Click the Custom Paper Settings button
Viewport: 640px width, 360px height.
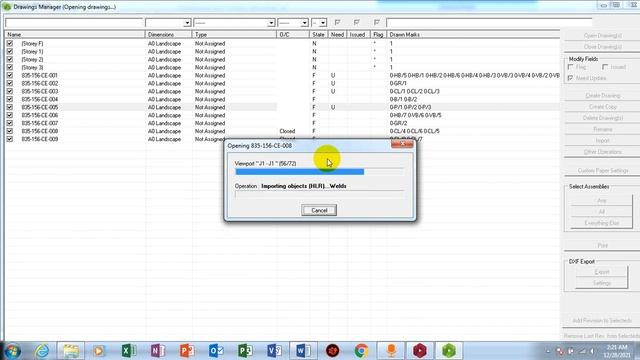coord(602,171)
